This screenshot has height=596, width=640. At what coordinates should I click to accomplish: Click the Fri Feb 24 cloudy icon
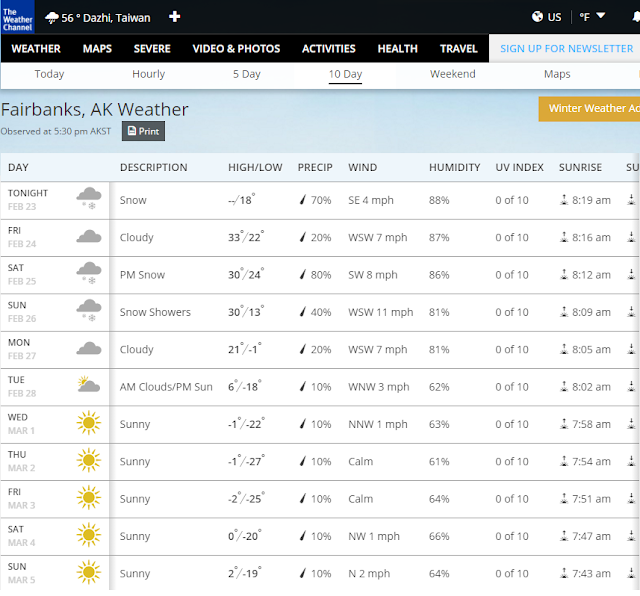point(89,237)
